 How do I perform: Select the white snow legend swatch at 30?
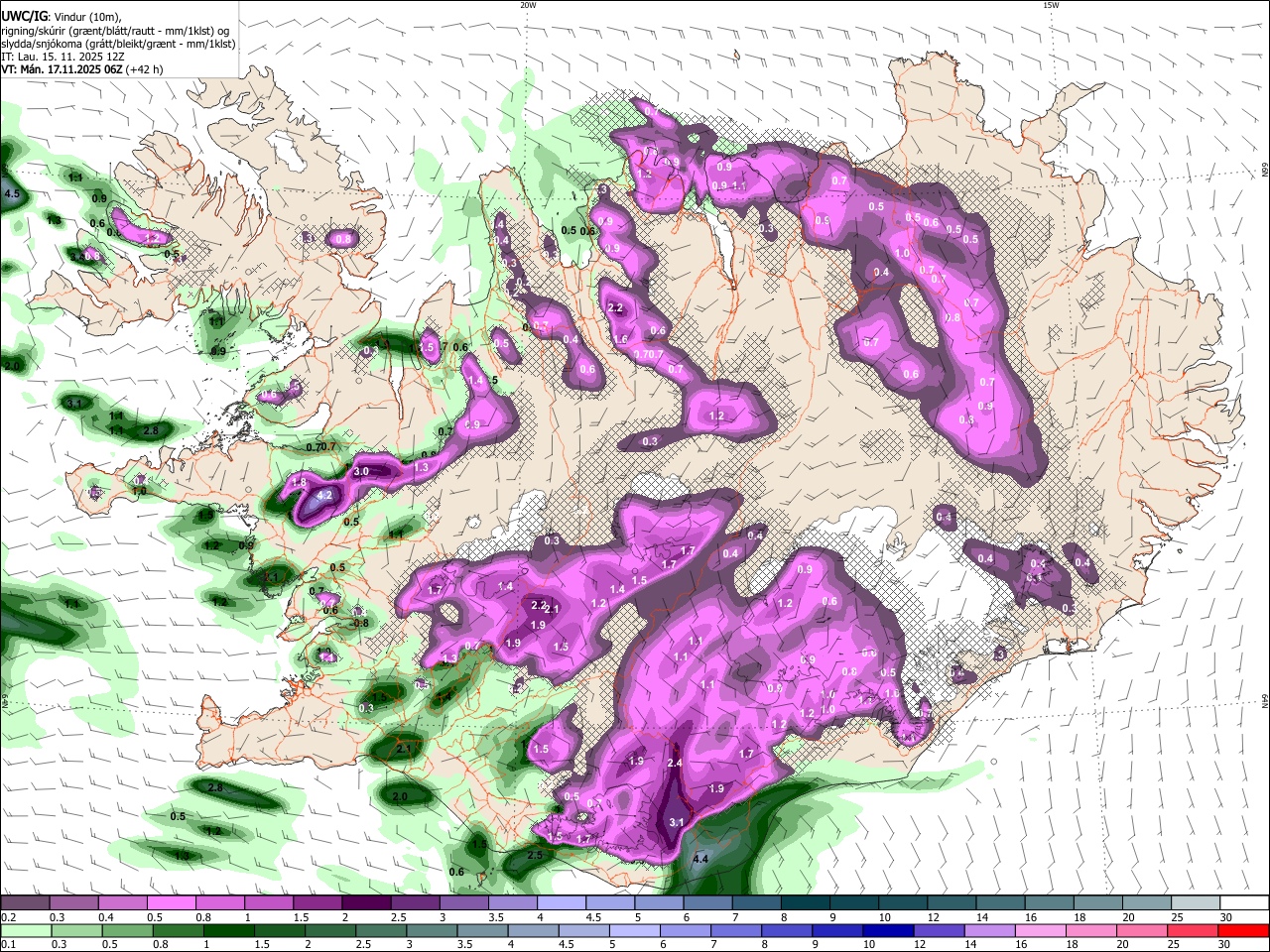pyautogui.click(x=1243, y=902)
